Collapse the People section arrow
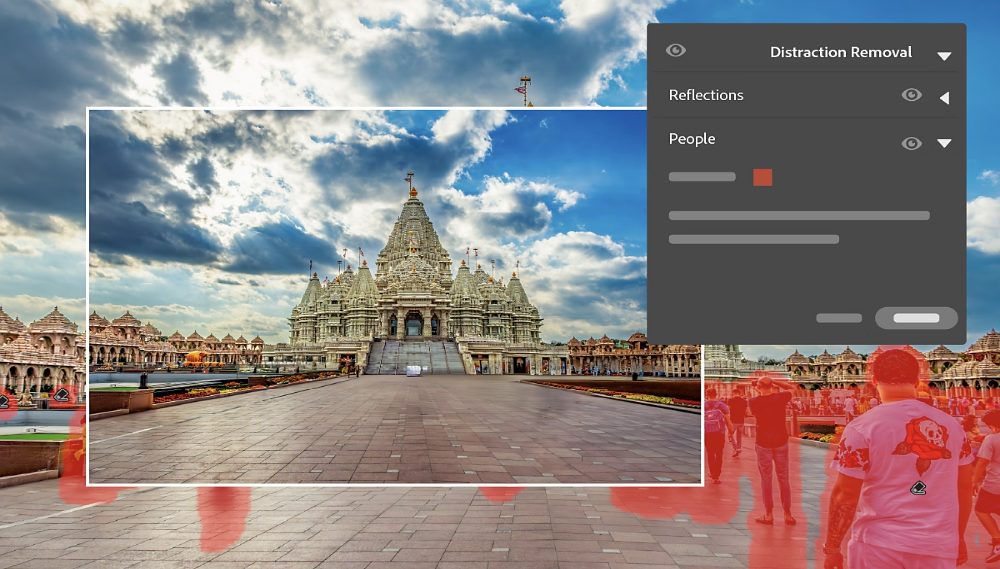 (x=944, y=143)
